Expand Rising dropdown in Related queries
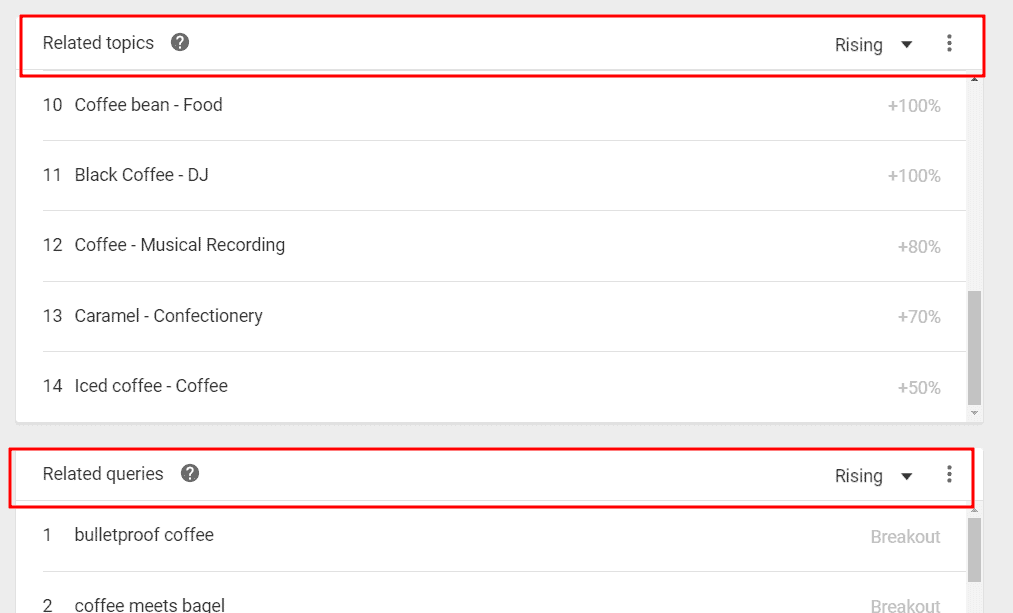Screen dimensions: 1013x613 pos(873,476)
